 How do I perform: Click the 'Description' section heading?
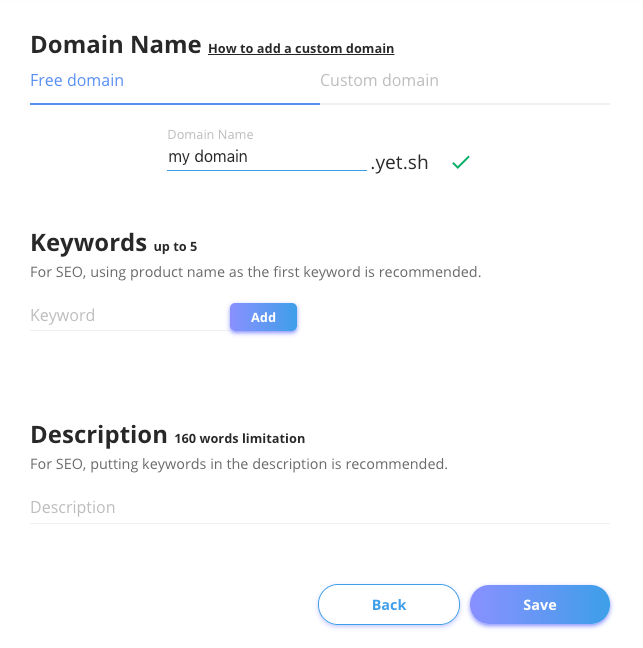pyautogui.click(x=98, y=435)
